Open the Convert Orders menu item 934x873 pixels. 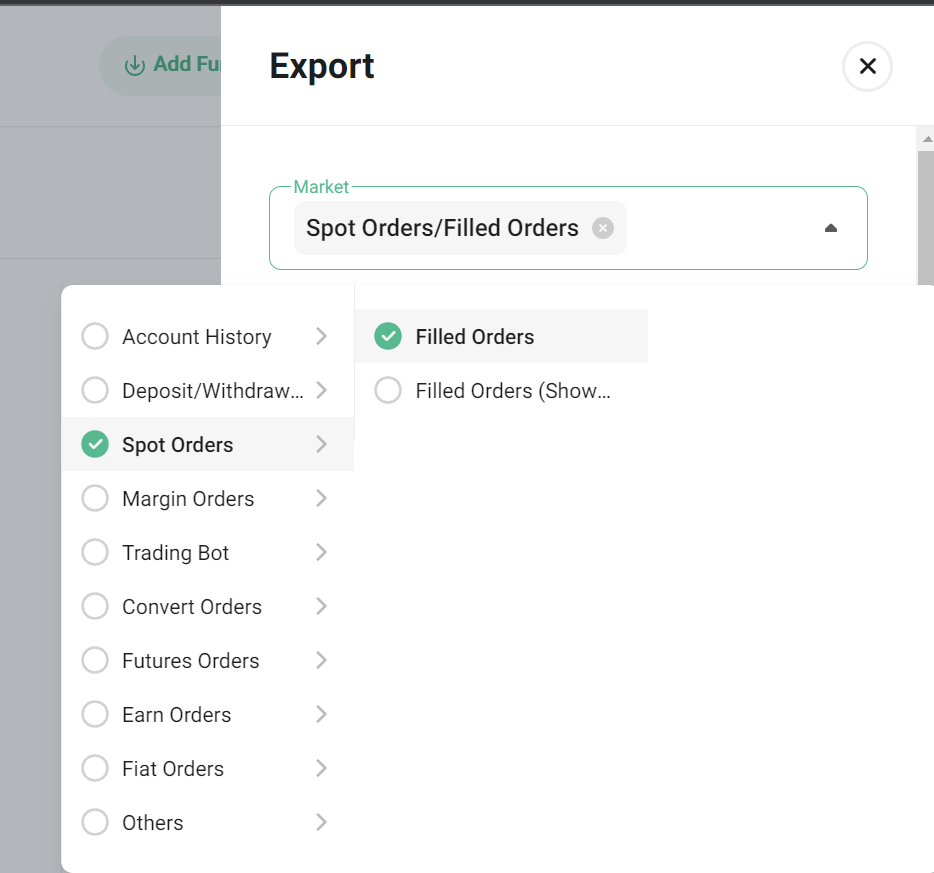click(x=207, y=606)
